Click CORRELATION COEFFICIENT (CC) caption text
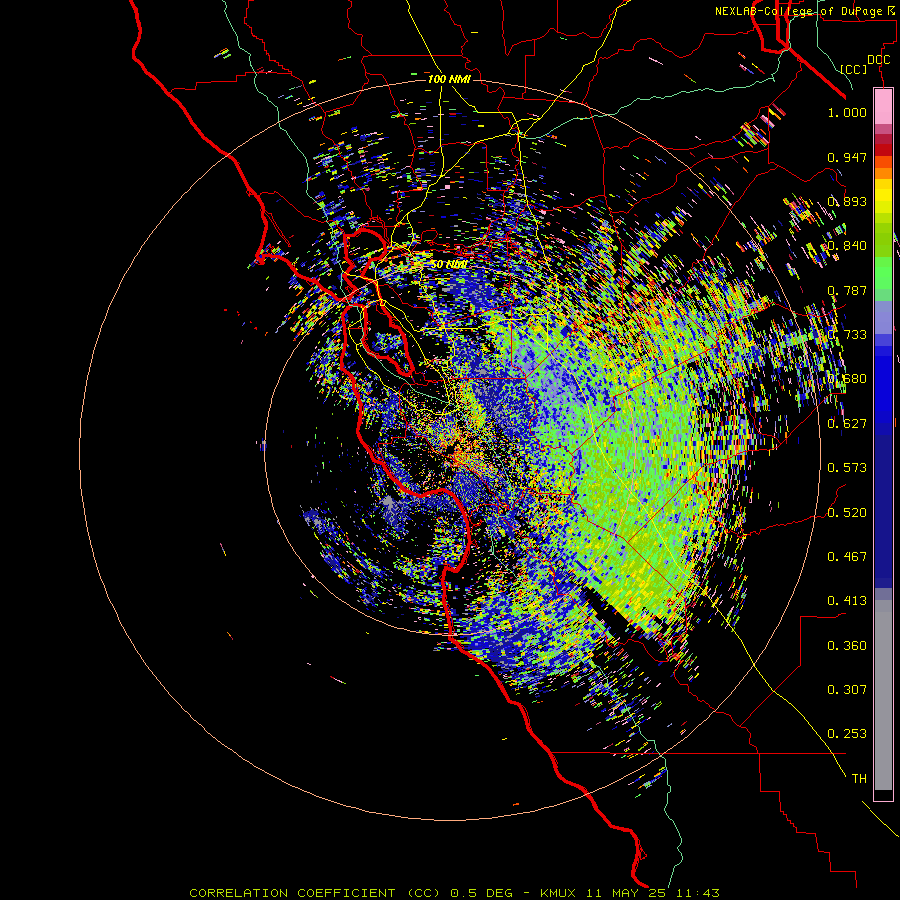 (315, 893)
